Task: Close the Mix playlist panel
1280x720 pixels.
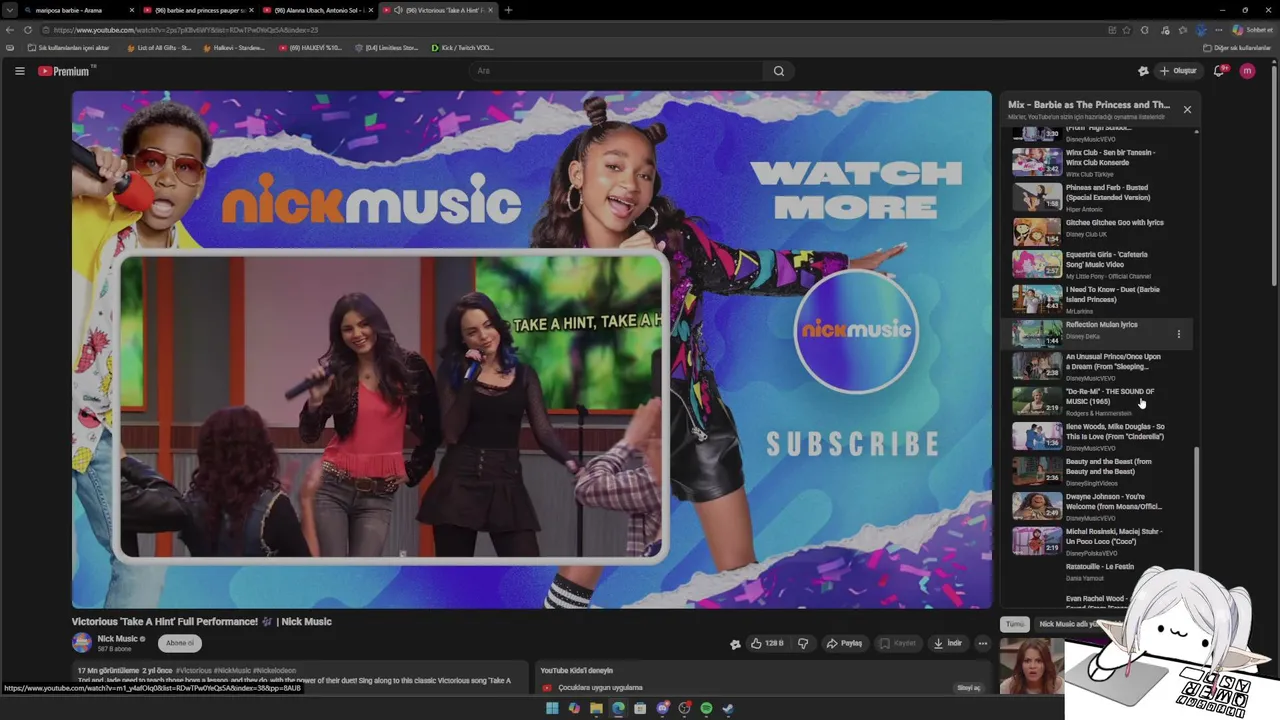Action: (x=1187, y=109)
